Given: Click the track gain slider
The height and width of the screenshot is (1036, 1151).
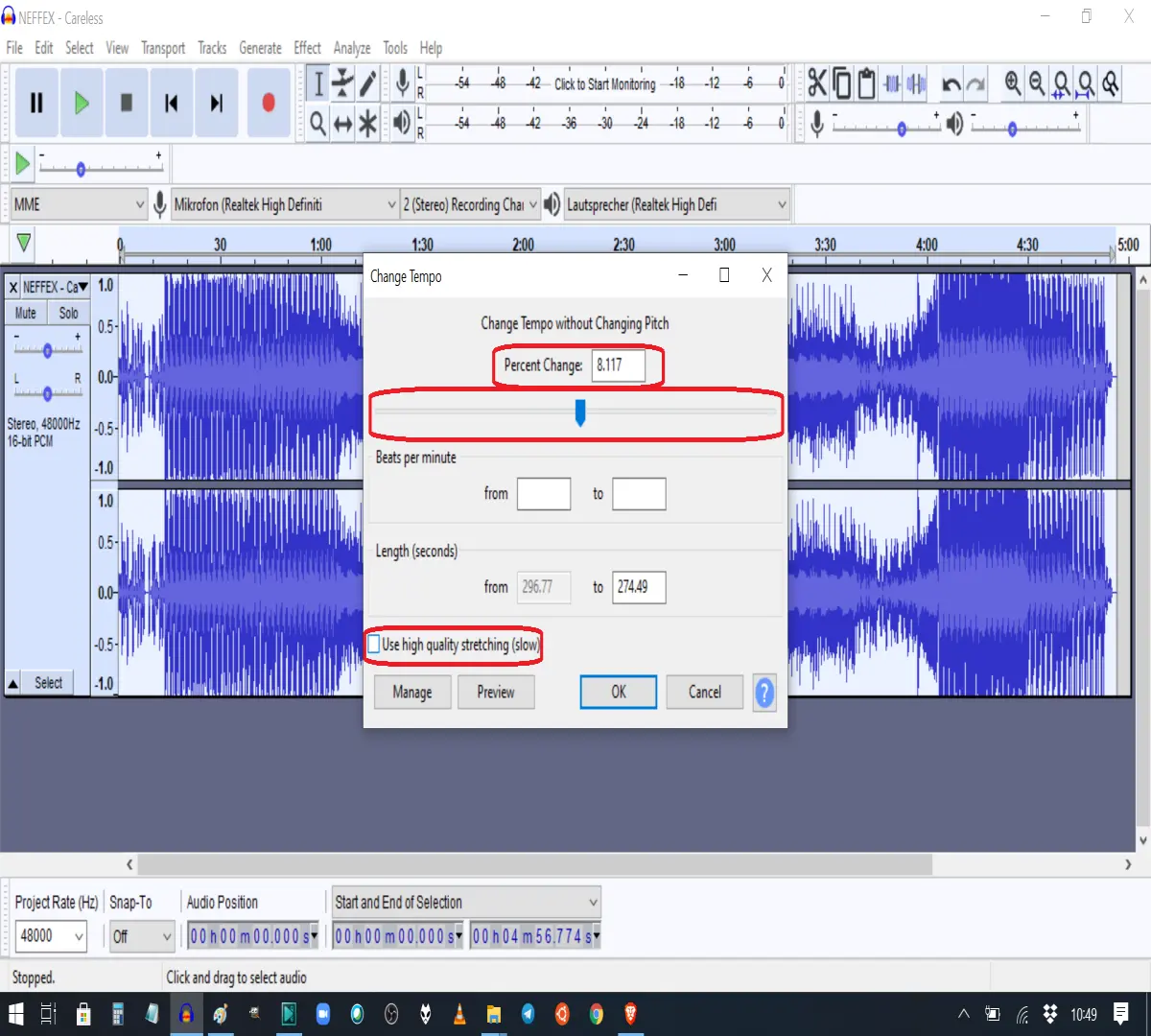Looking at the screenshot, I should click(47, 349).
